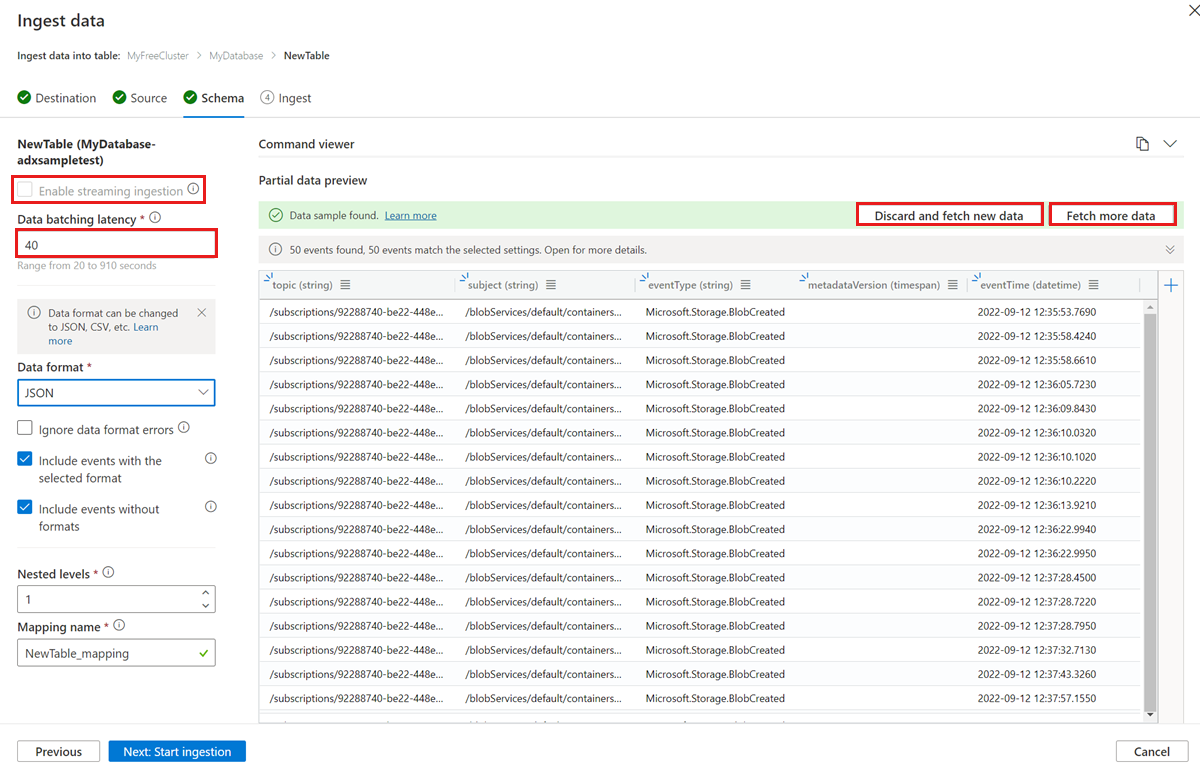The height and width of the screenshot is (771, 1200).
Task: Go to the Source step tab
Action: tap(139, 98)
